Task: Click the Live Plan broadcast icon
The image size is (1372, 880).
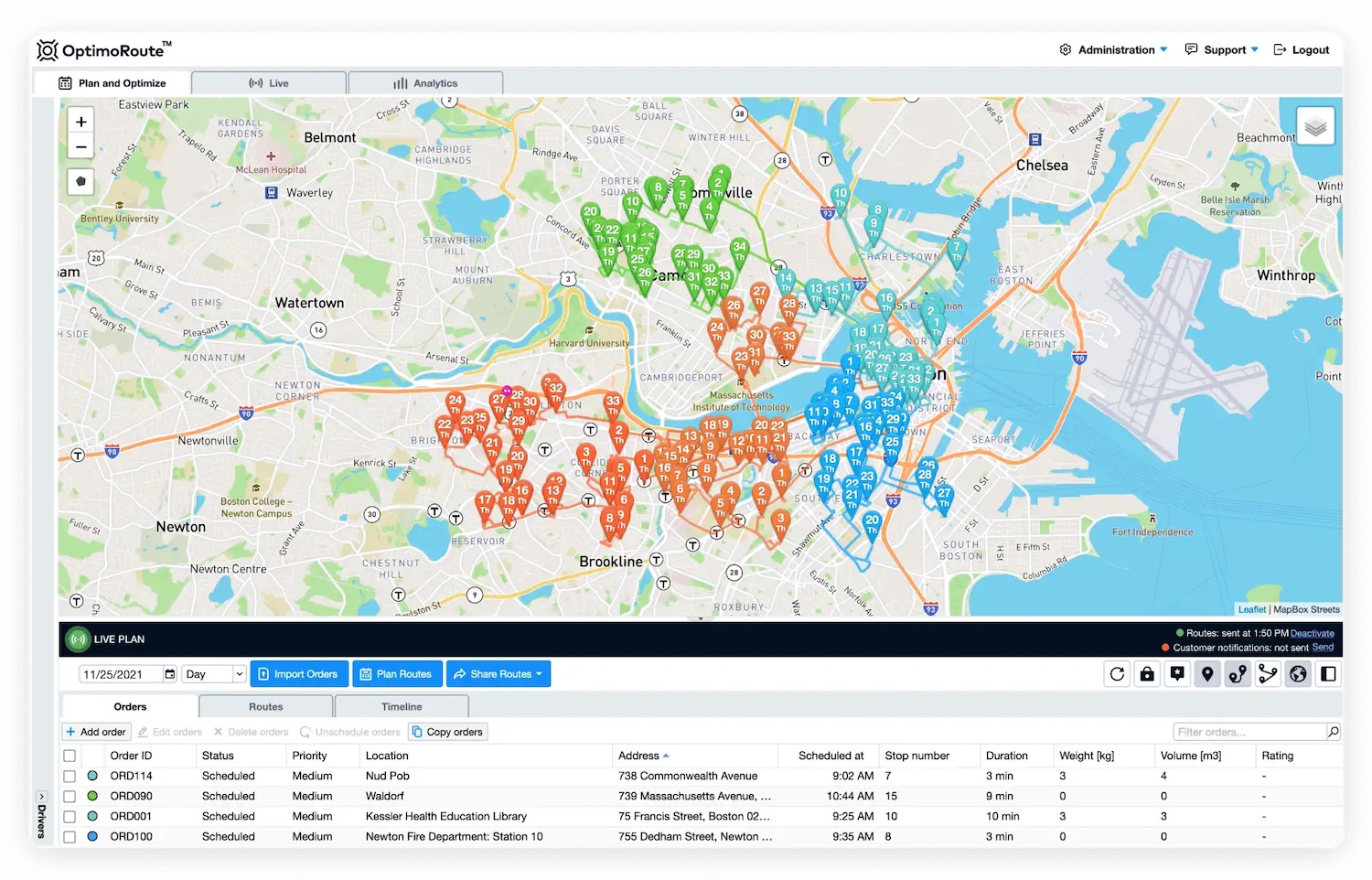Action: tap(78, 639)
